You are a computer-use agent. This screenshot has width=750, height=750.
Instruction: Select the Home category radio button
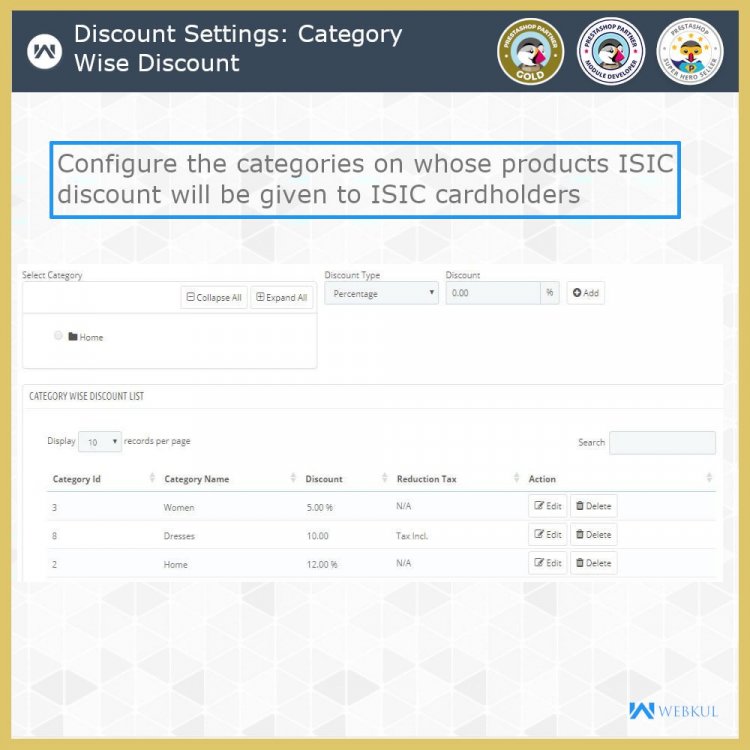coord(58,335)
